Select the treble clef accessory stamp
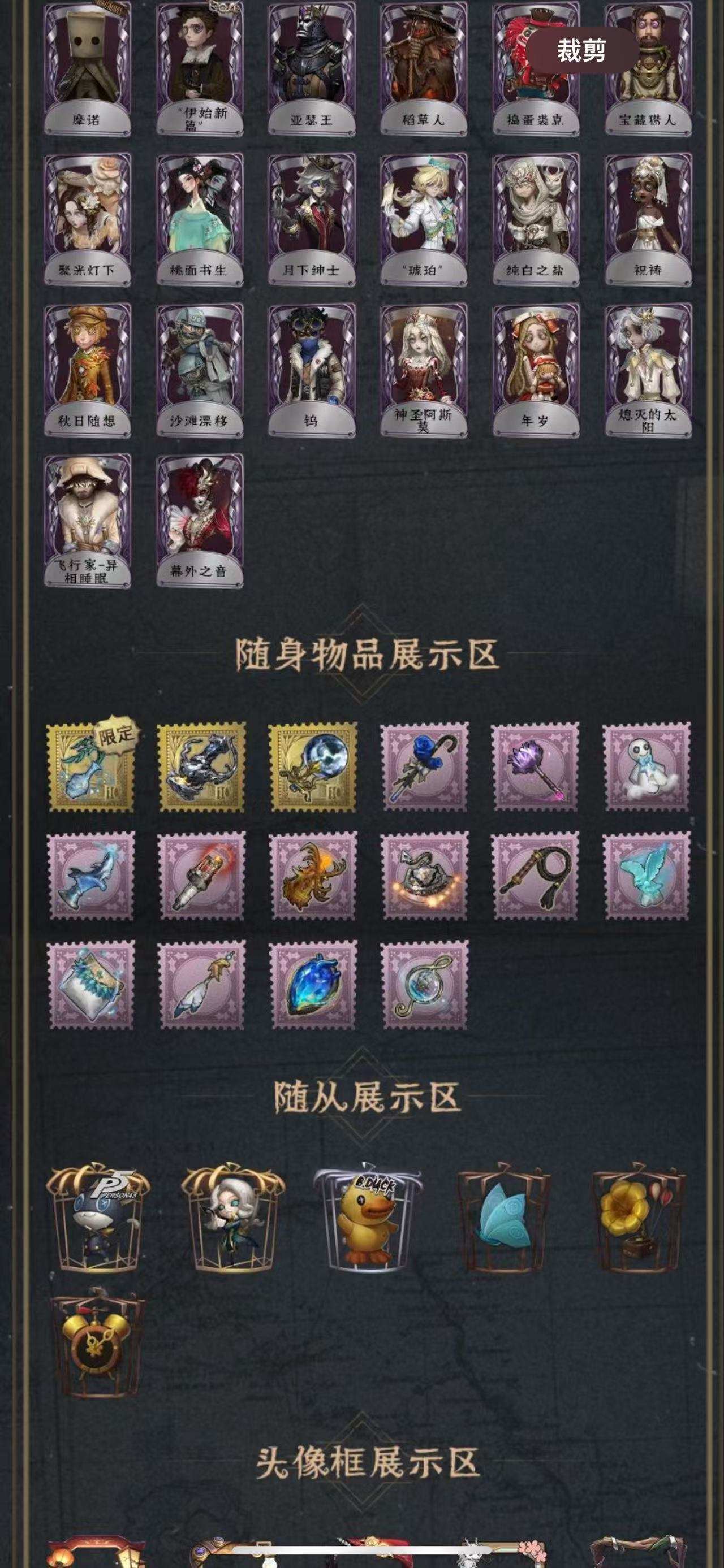 pos(425,985)
